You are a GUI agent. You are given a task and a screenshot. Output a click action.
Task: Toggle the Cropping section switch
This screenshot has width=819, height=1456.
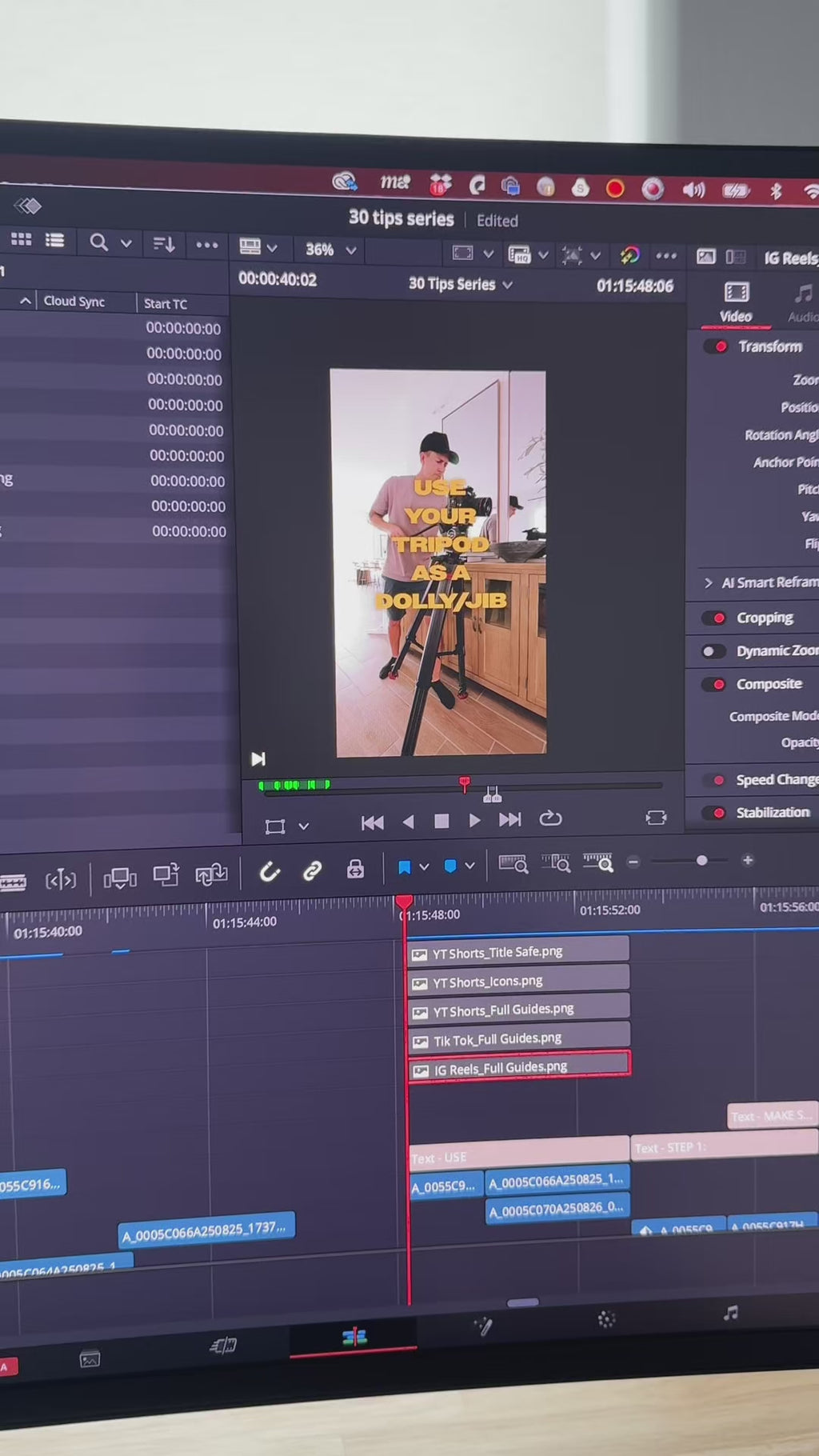713,618
